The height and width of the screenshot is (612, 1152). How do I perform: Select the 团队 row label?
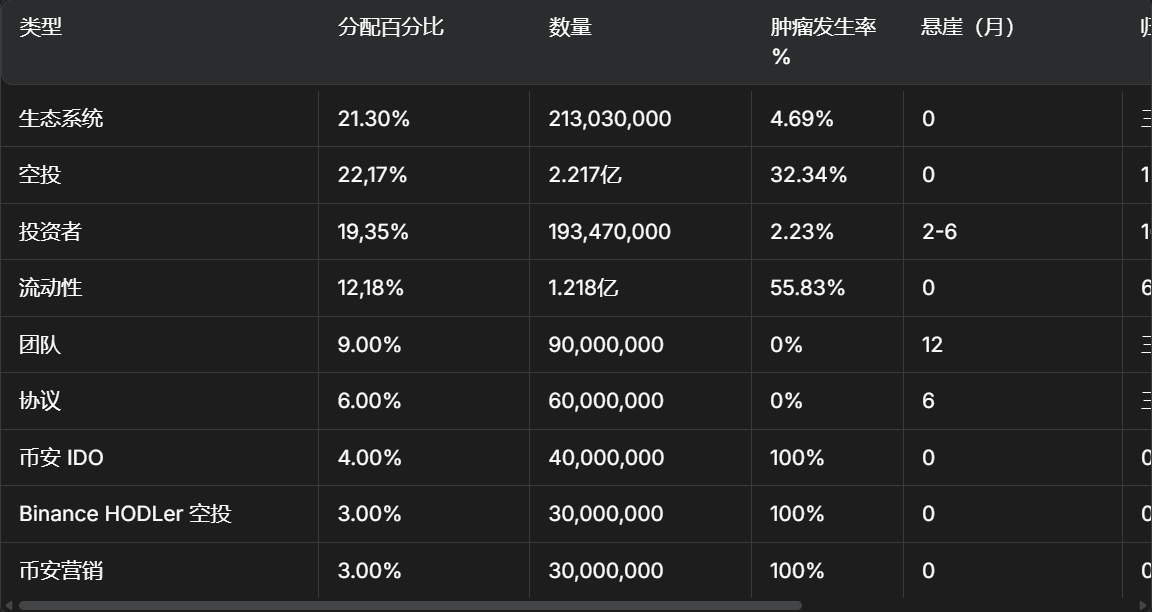[x=40, y=345]
